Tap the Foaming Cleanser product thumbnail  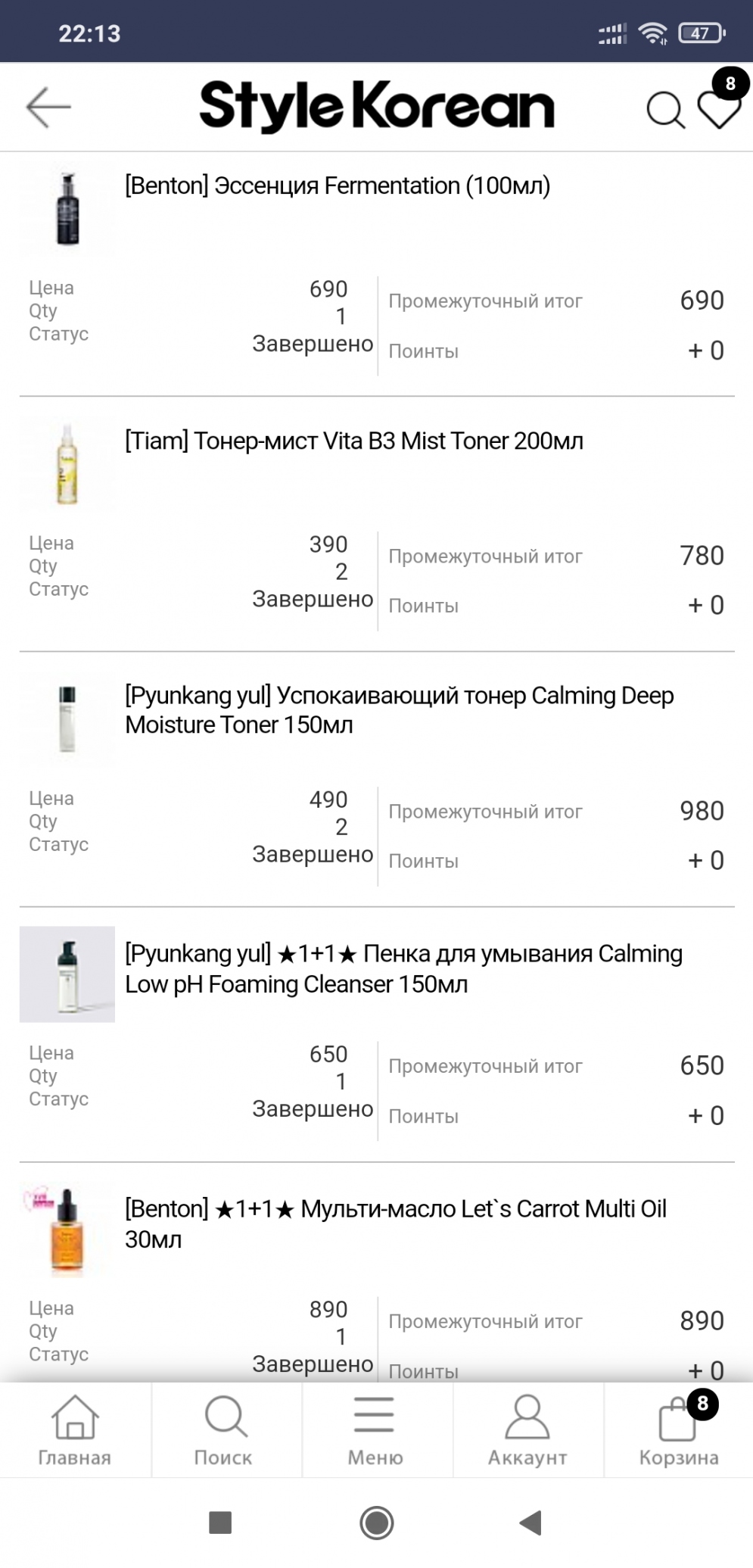point(67,974)
